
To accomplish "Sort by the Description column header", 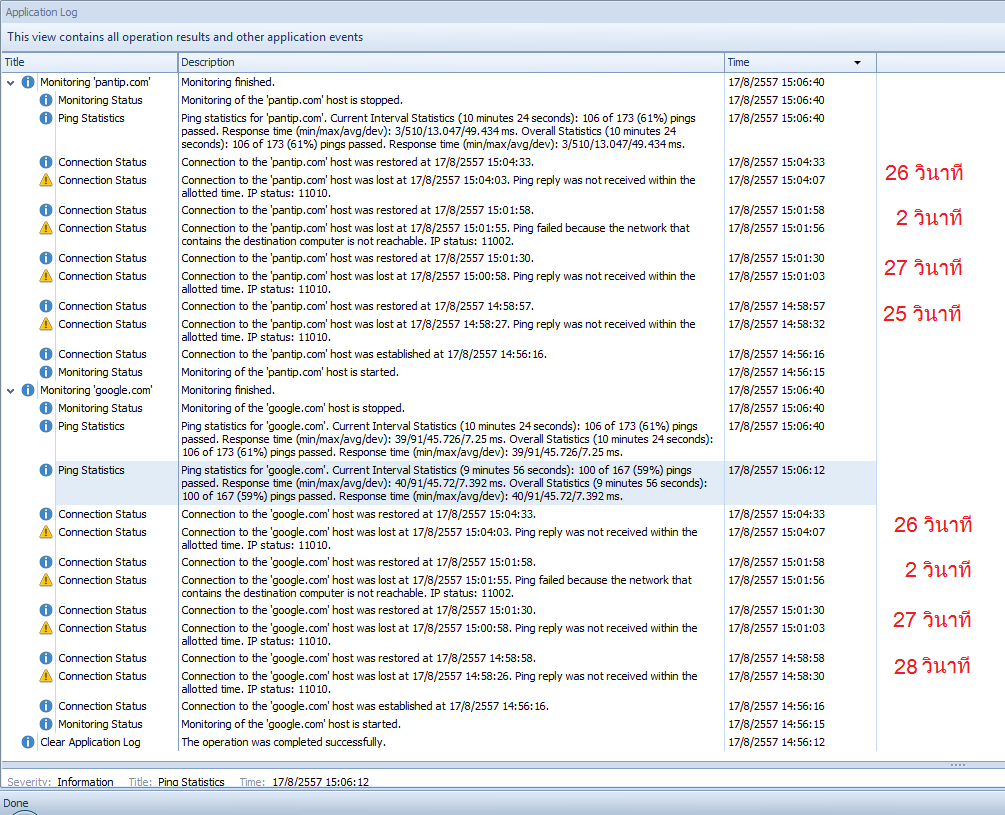I will 451,62.
